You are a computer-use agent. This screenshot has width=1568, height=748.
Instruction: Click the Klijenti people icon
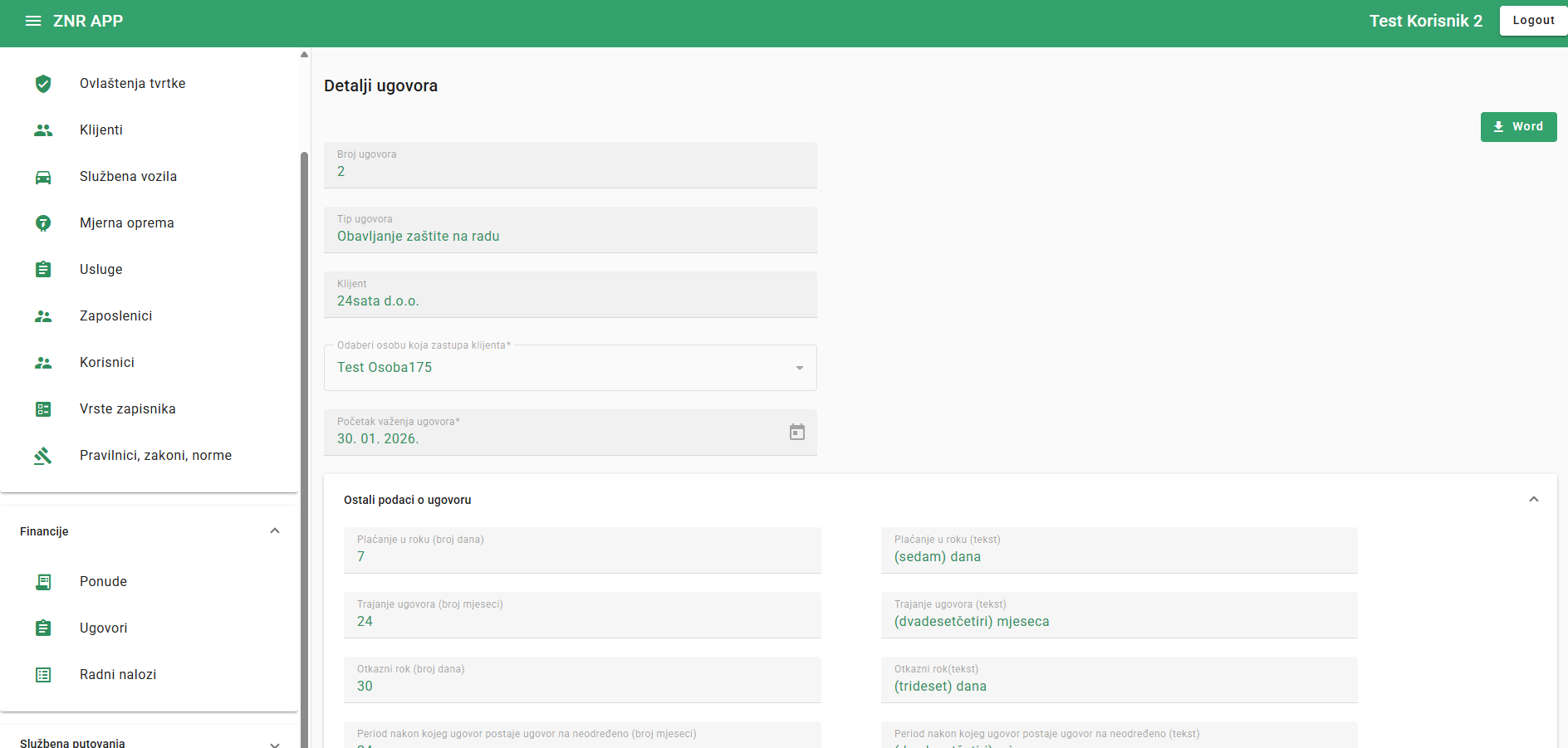[43, 130]
